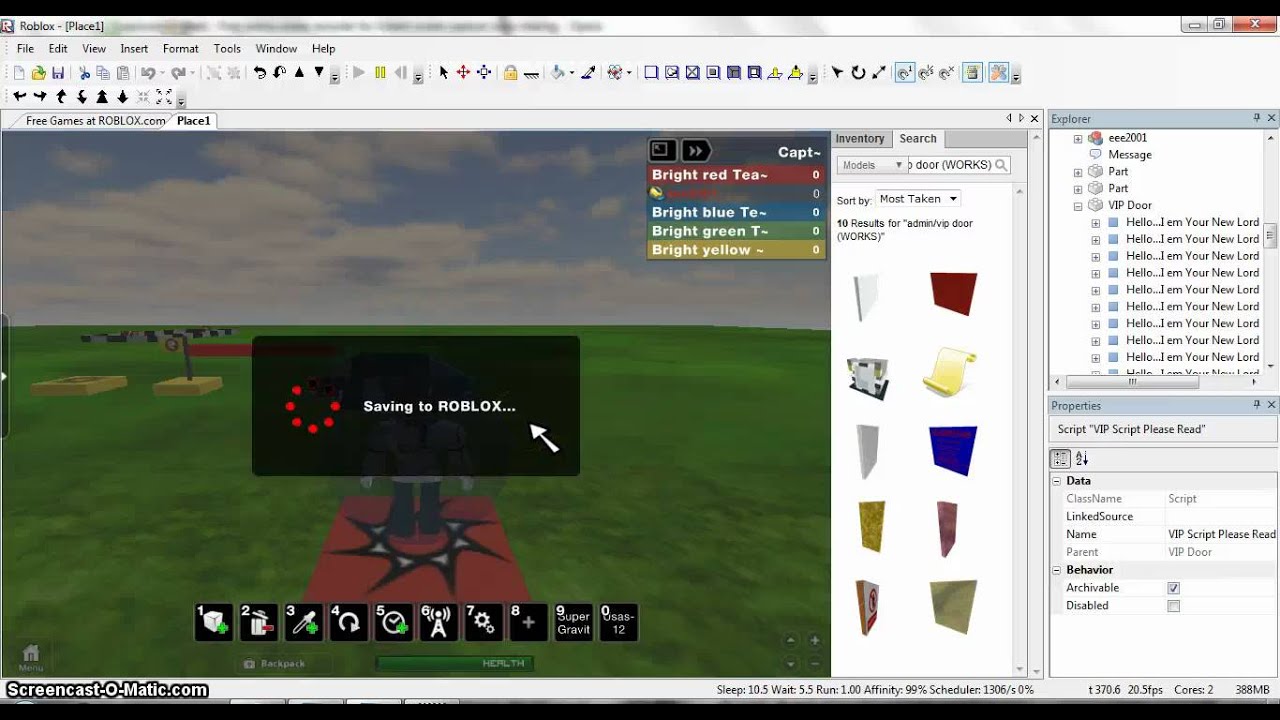Click the toolbox search input field
Screen dimensions: 1280x720
click(x=949, y=165)
